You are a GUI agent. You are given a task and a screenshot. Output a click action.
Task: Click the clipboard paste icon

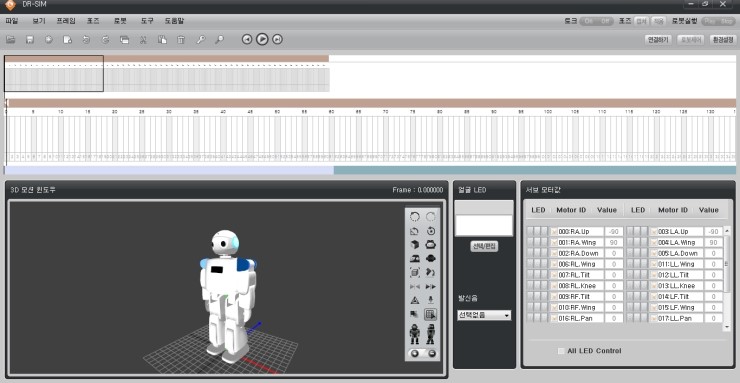coord(162,40)
